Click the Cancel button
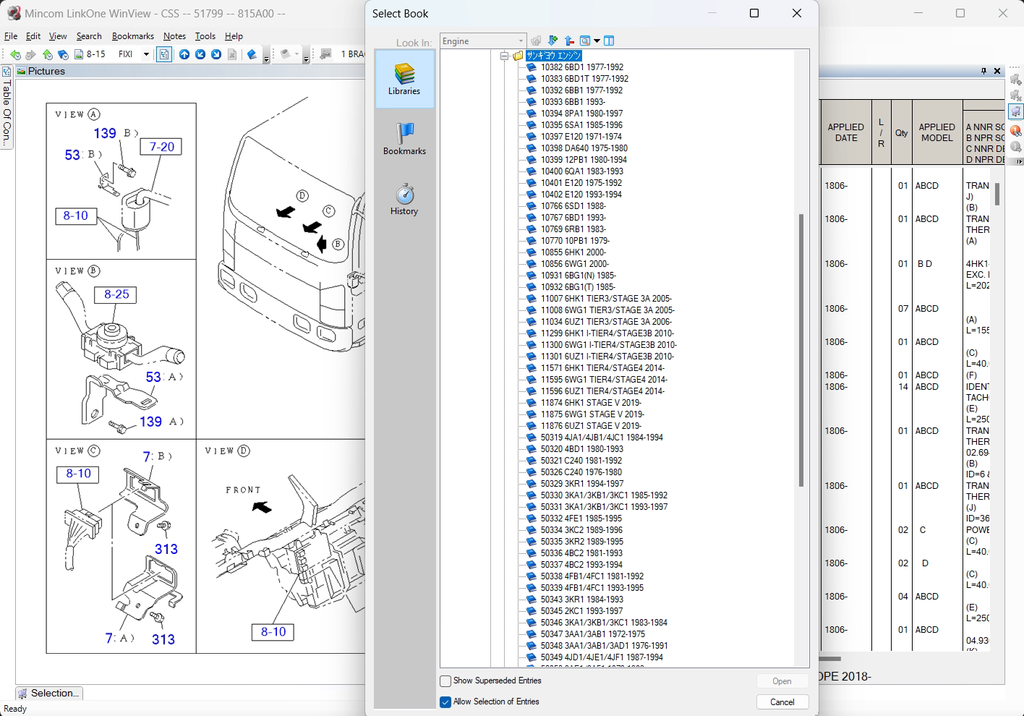 click(x=782, y=702)
